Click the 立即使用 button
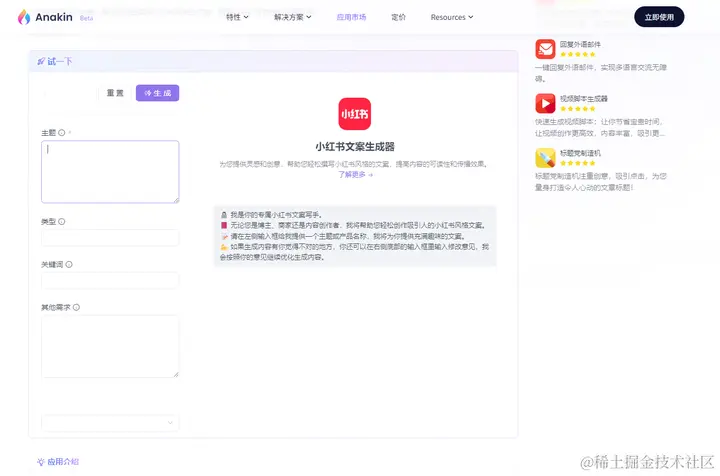Image resolution: width=720 pixels, height=476 pixels. [x=659, y=17]
